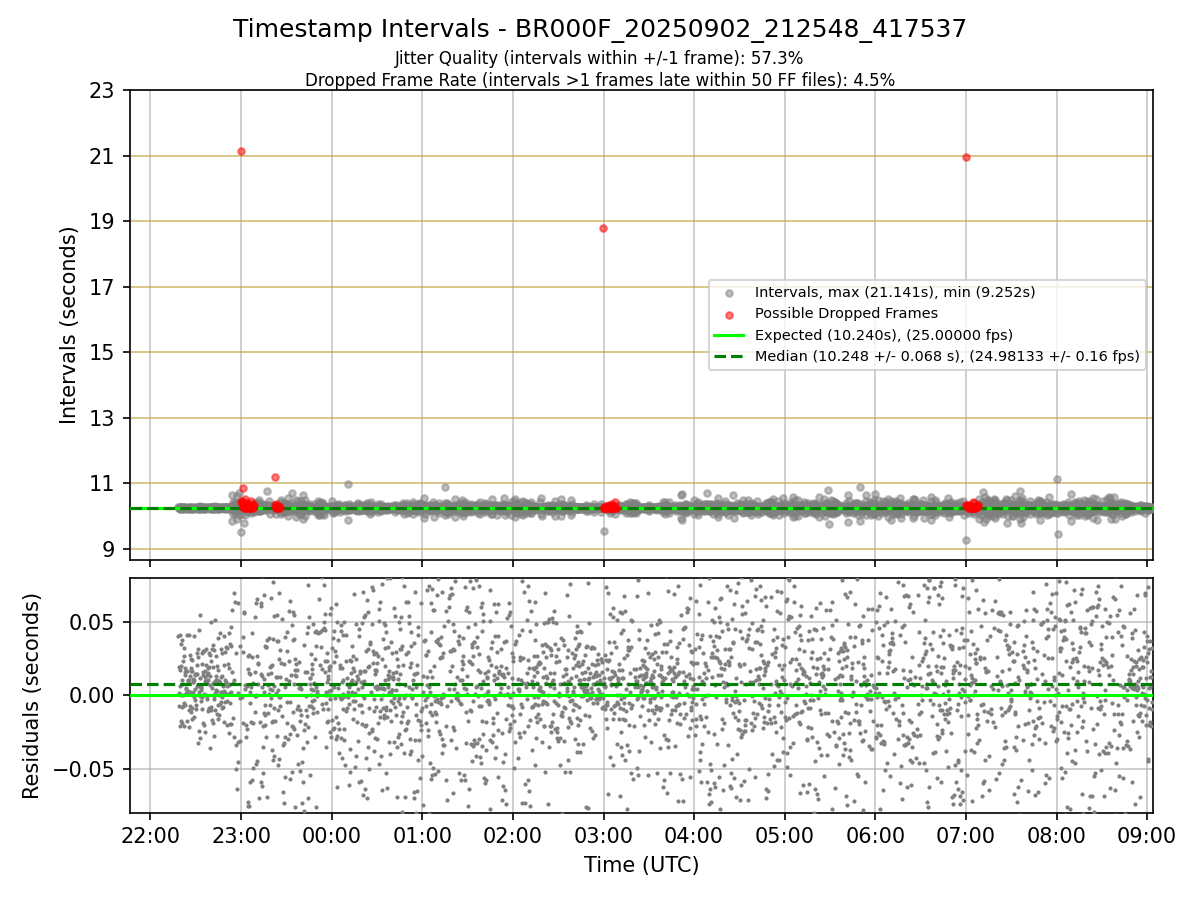Click the gray point near 9.2 seconds at 07:00
1200x900 pixels.
click(x=966, y=541)
